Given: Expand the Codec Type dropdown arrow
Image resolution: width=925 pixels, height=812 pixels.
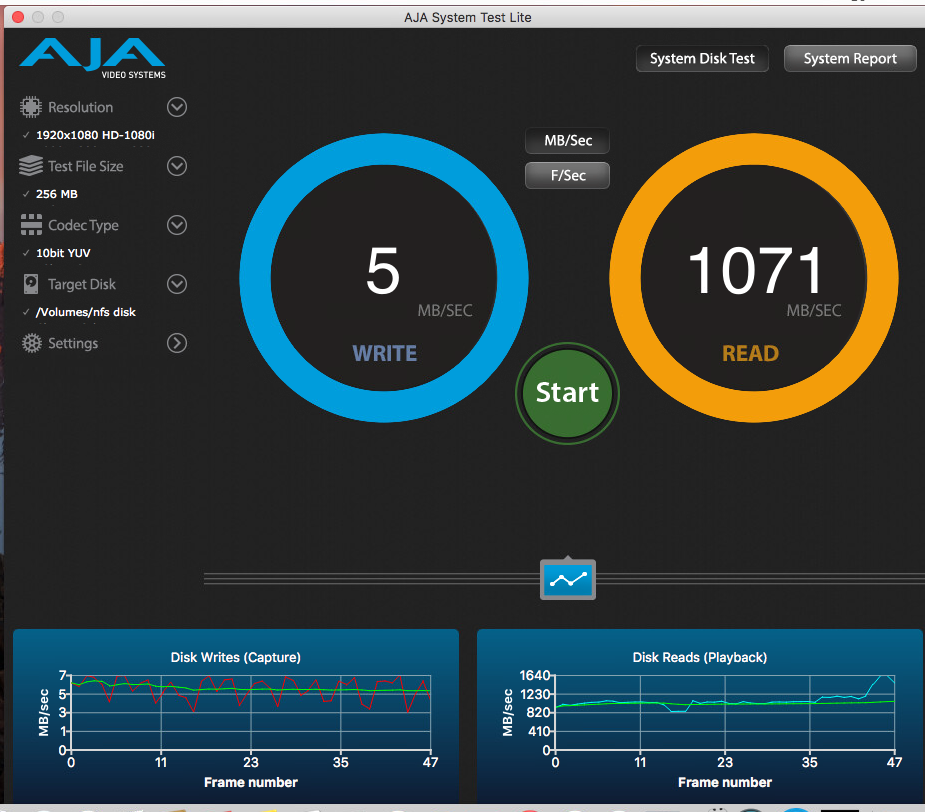Looking at the screenshot, I should tap(177, 225).
